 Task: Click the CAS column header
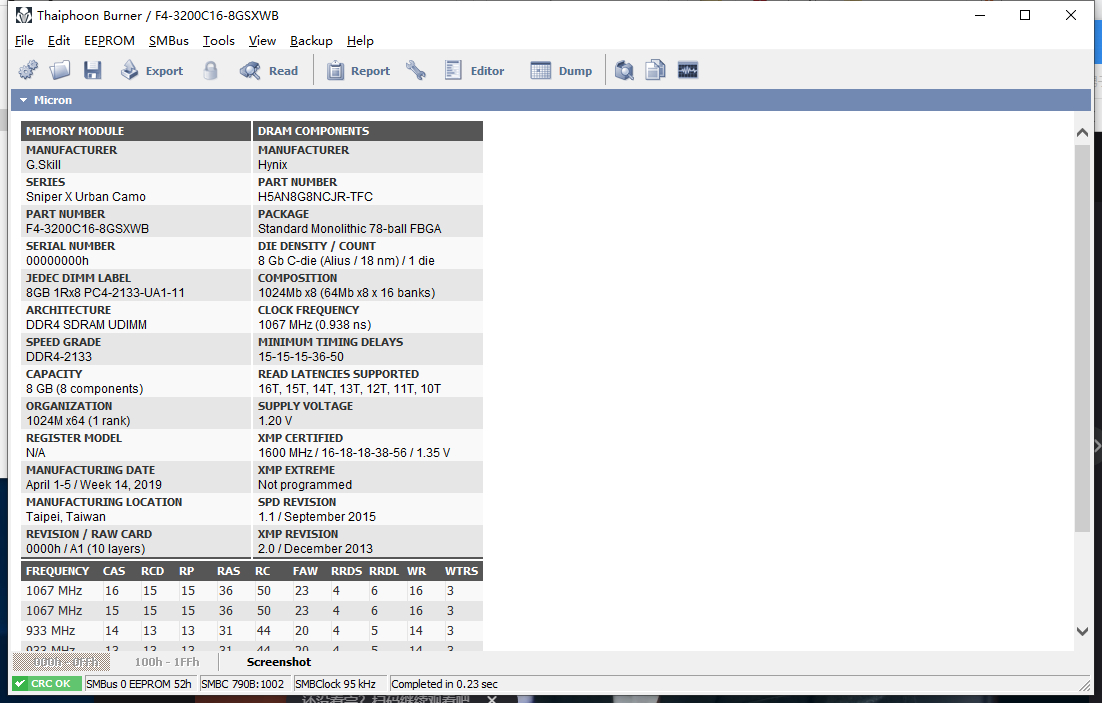[x=114, y=571]
